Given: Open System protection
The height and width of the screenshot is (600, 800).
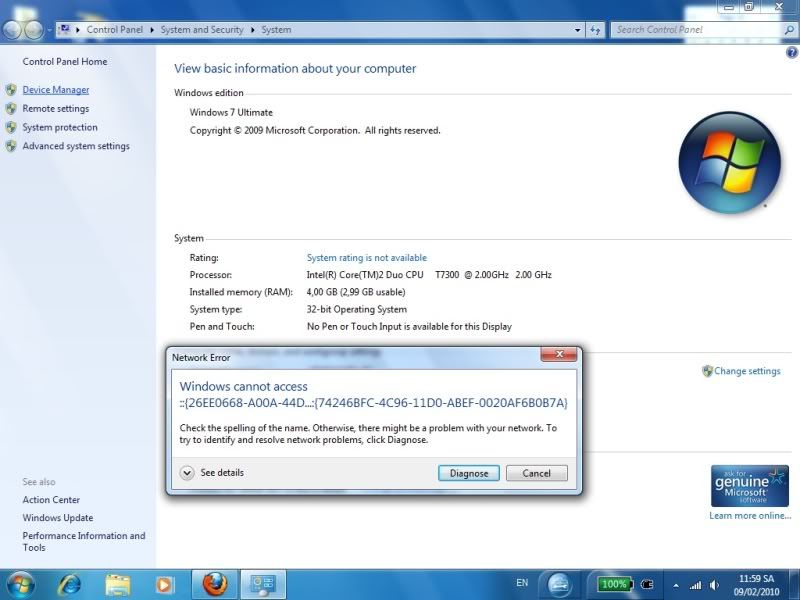Looking at the screenshot, I should (x=60, y=128).
